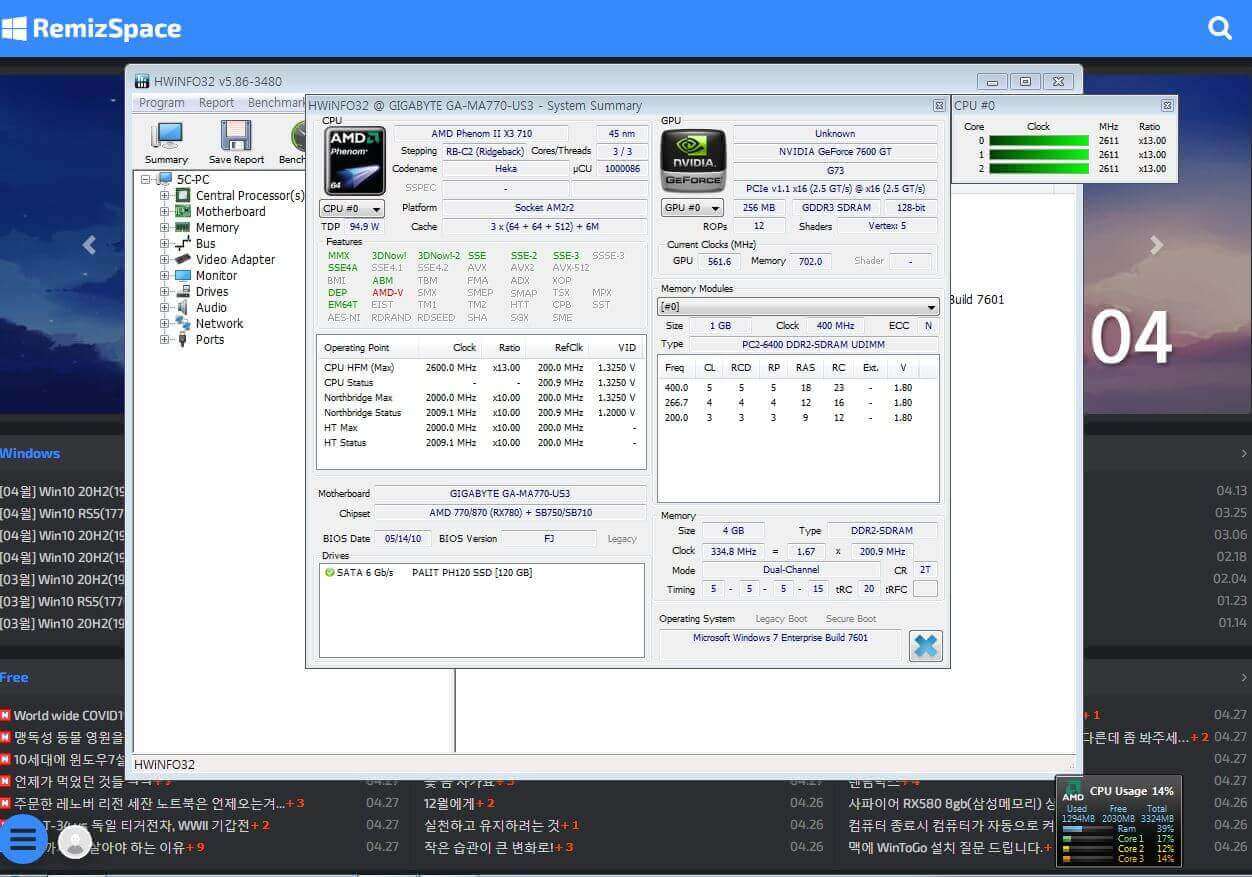Select the Network tree item
The image size is (1252, 877).
click(x=219, y=324)
